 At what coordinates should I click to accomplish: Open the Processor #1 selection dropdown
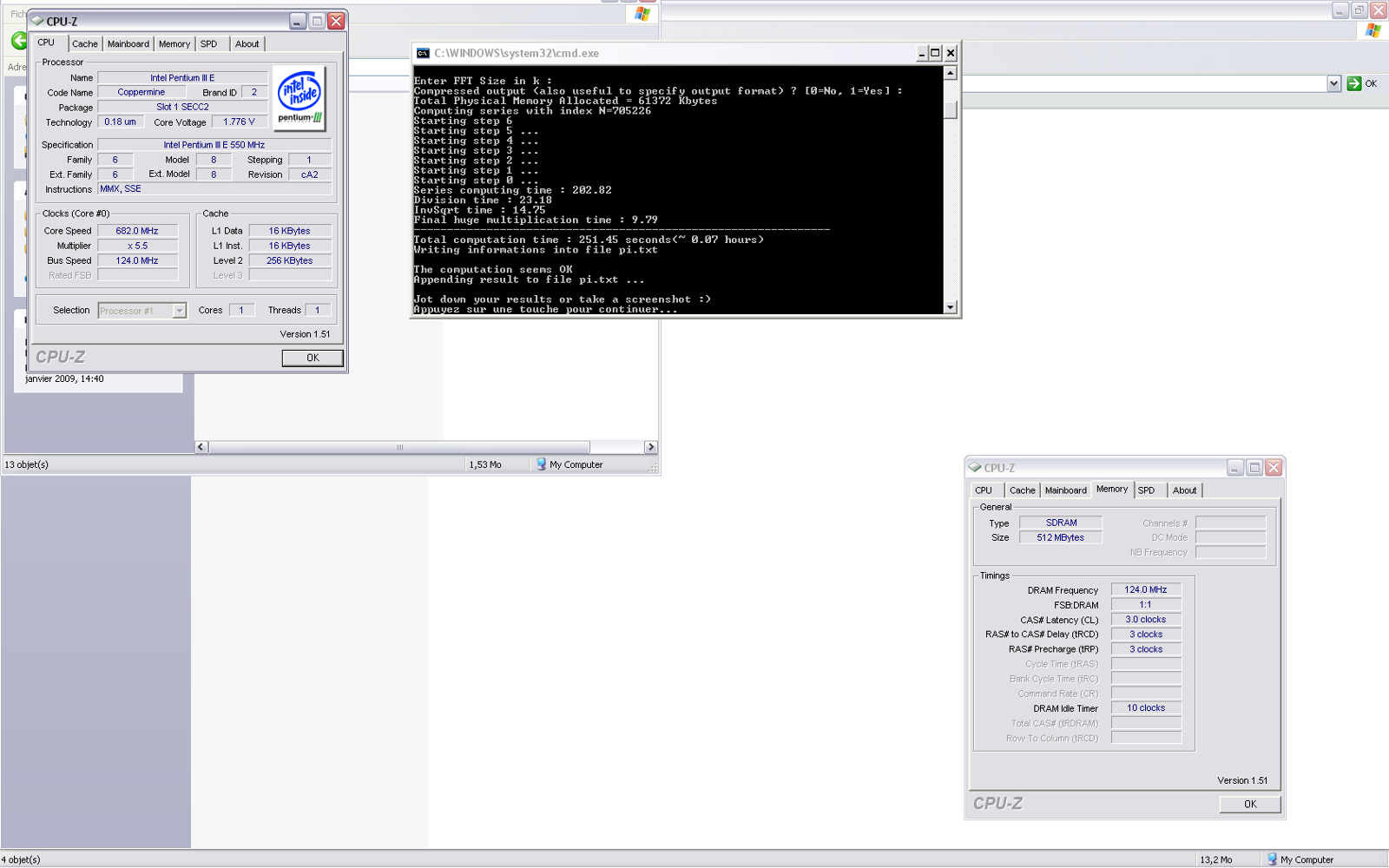tap(179, 311)
